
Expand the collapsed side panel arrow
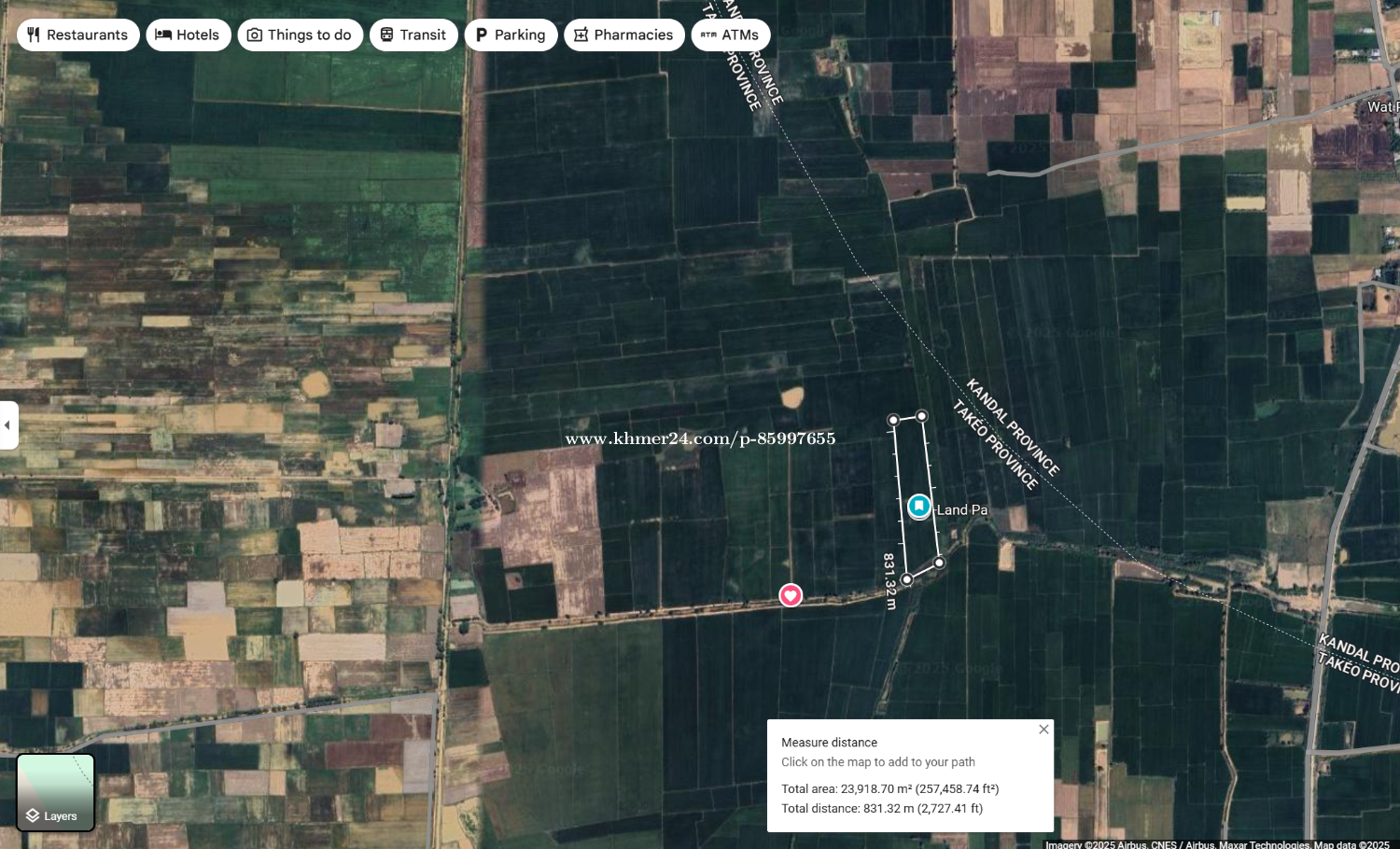(8, 425)
